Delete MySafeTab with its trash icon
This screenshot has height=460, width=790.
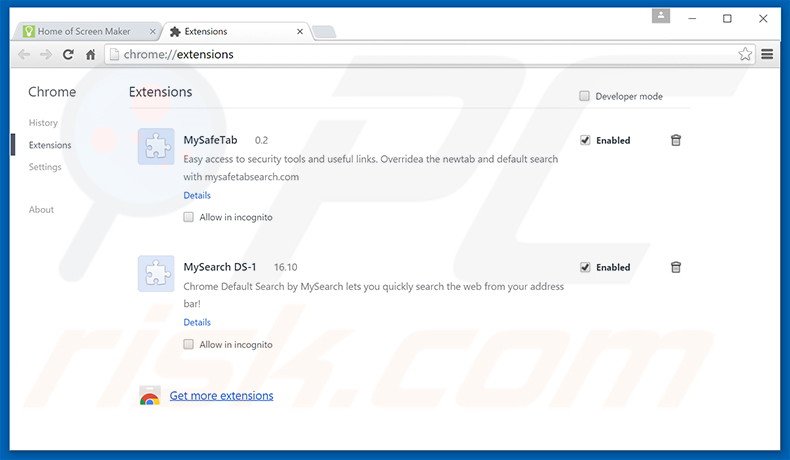(x=676, y=140)
